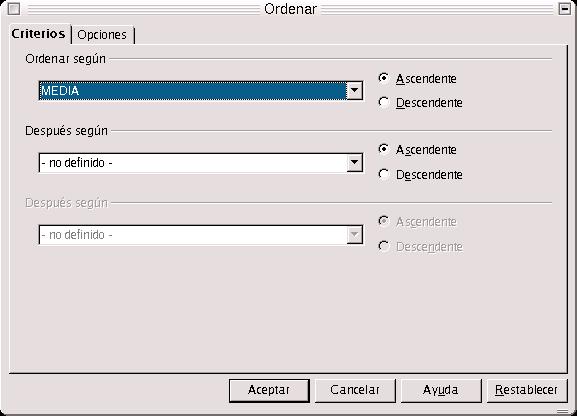The width and height of the screenshot is (577, 416).
Task: Switch to the Opciones tab
Action: point(102,35)
